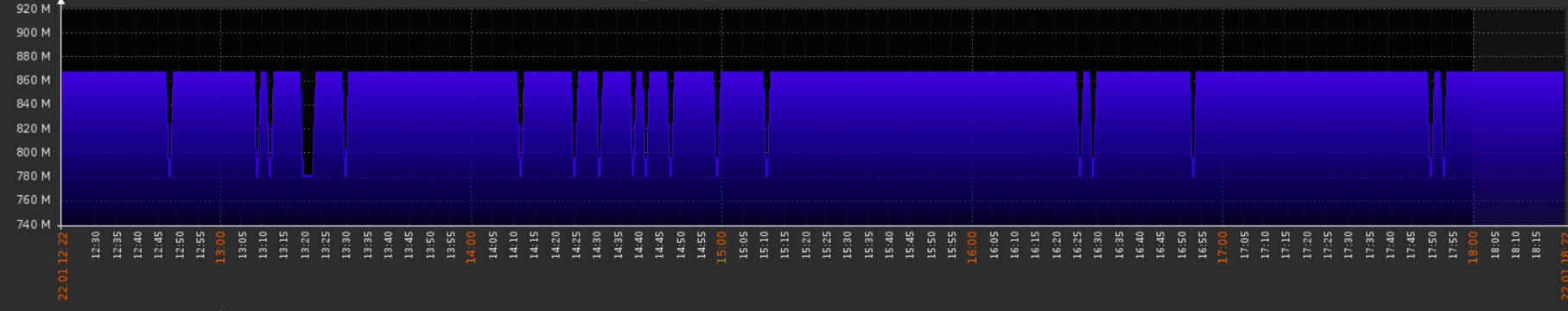Click the 17:30 time axis label

tap(1348, 244)
